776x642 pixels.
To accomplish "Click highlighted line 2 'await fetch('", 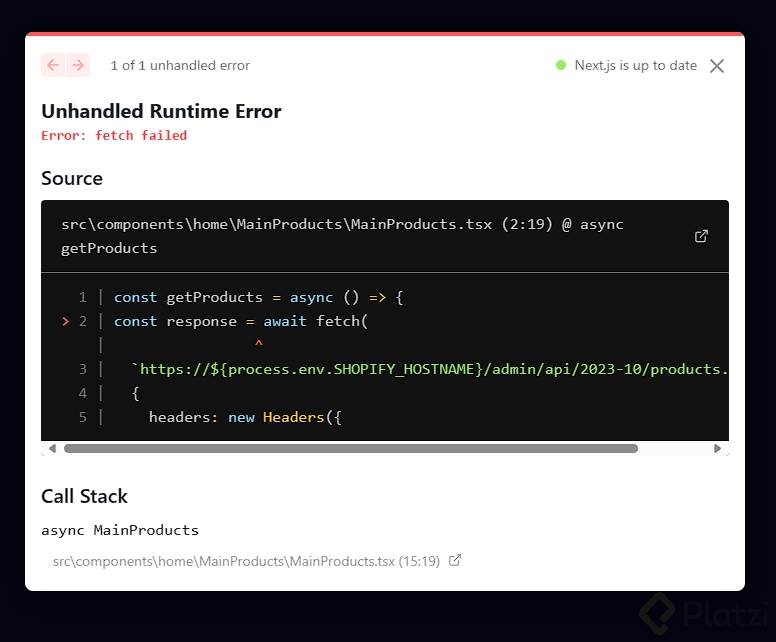I will [241, 321].
